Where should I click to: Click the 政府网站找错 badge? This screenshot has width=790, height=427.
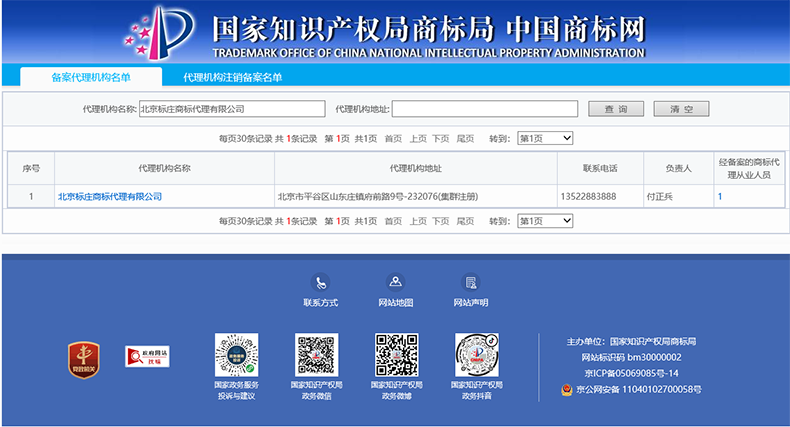(147, 356)
